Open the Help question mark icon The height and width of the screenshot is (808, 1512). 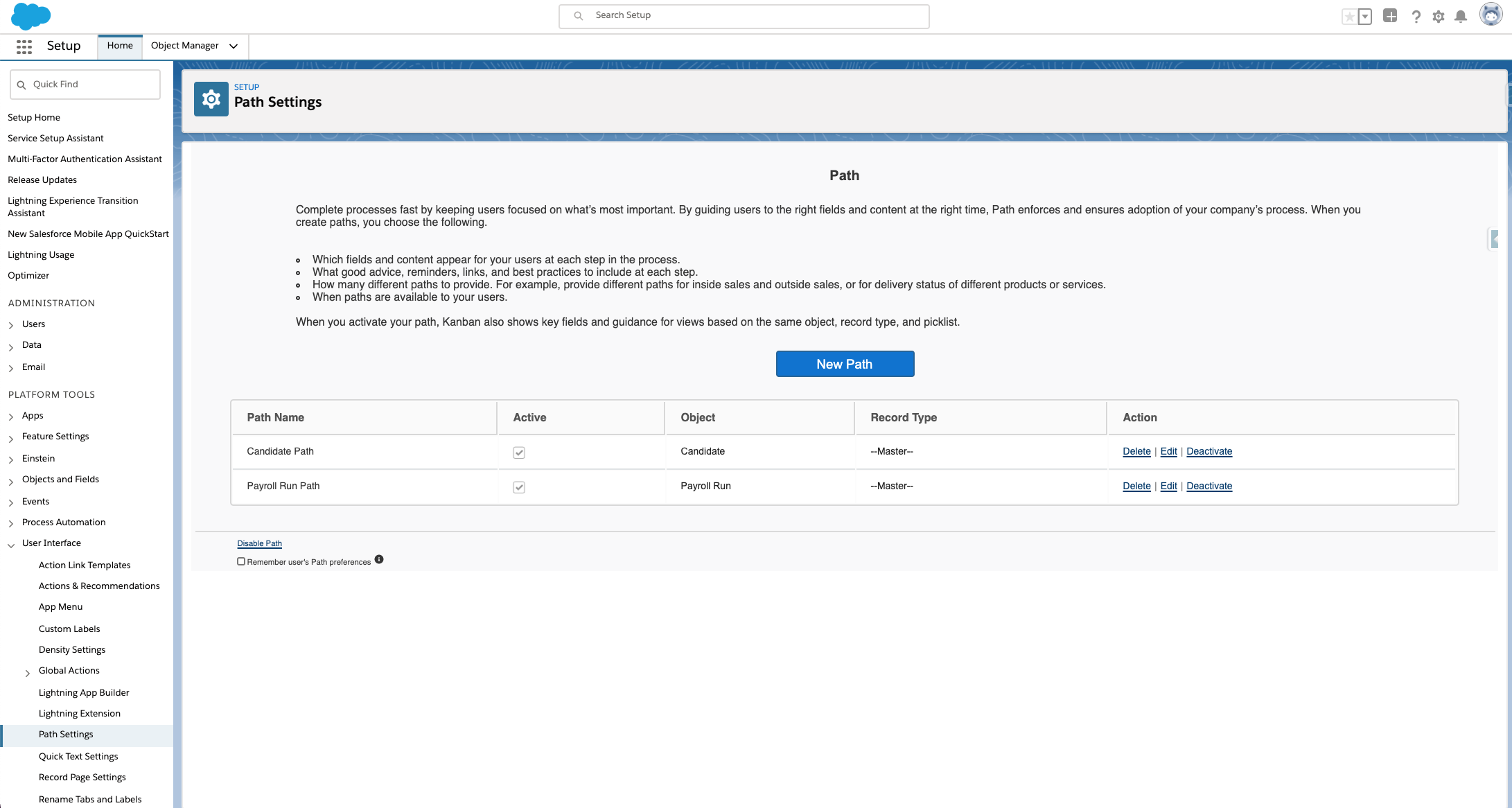(x=1416, y=17)
